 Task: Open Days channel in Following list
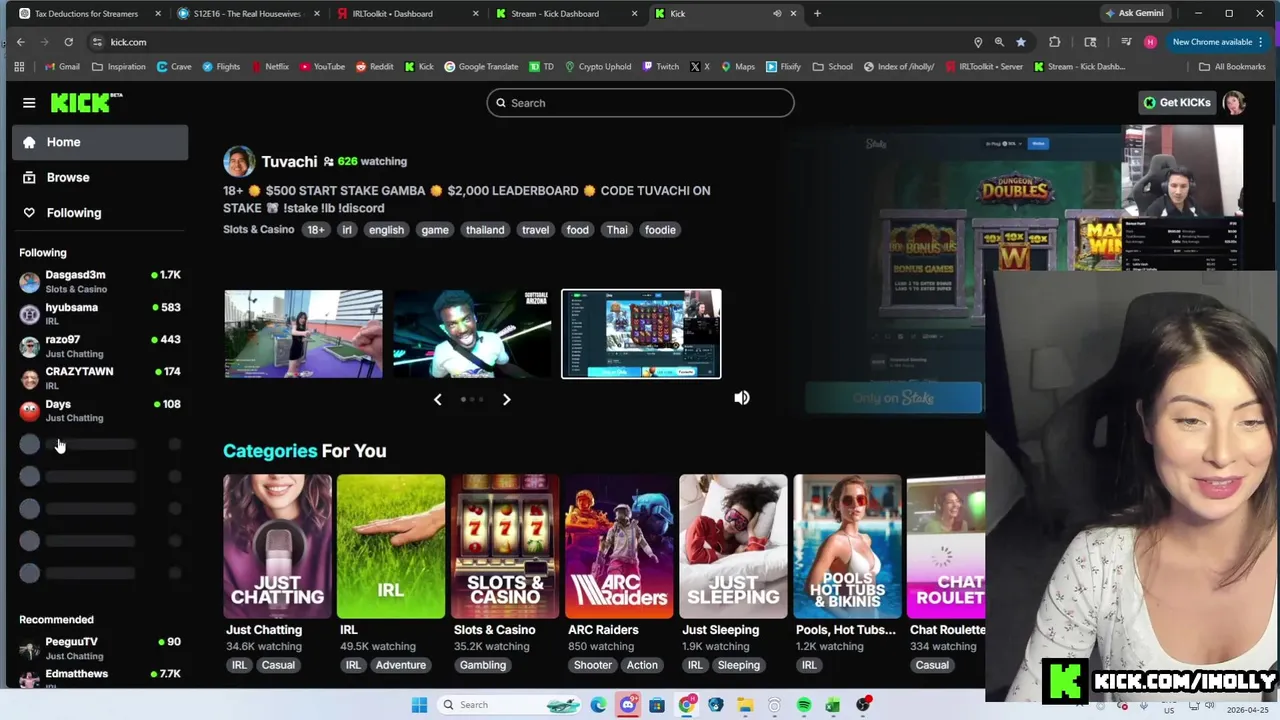pyautogui.click(x=100, y=410)
